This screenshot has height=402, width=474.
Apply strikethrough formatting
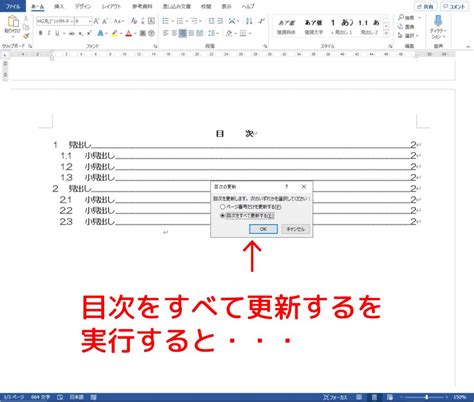[72, 33]
